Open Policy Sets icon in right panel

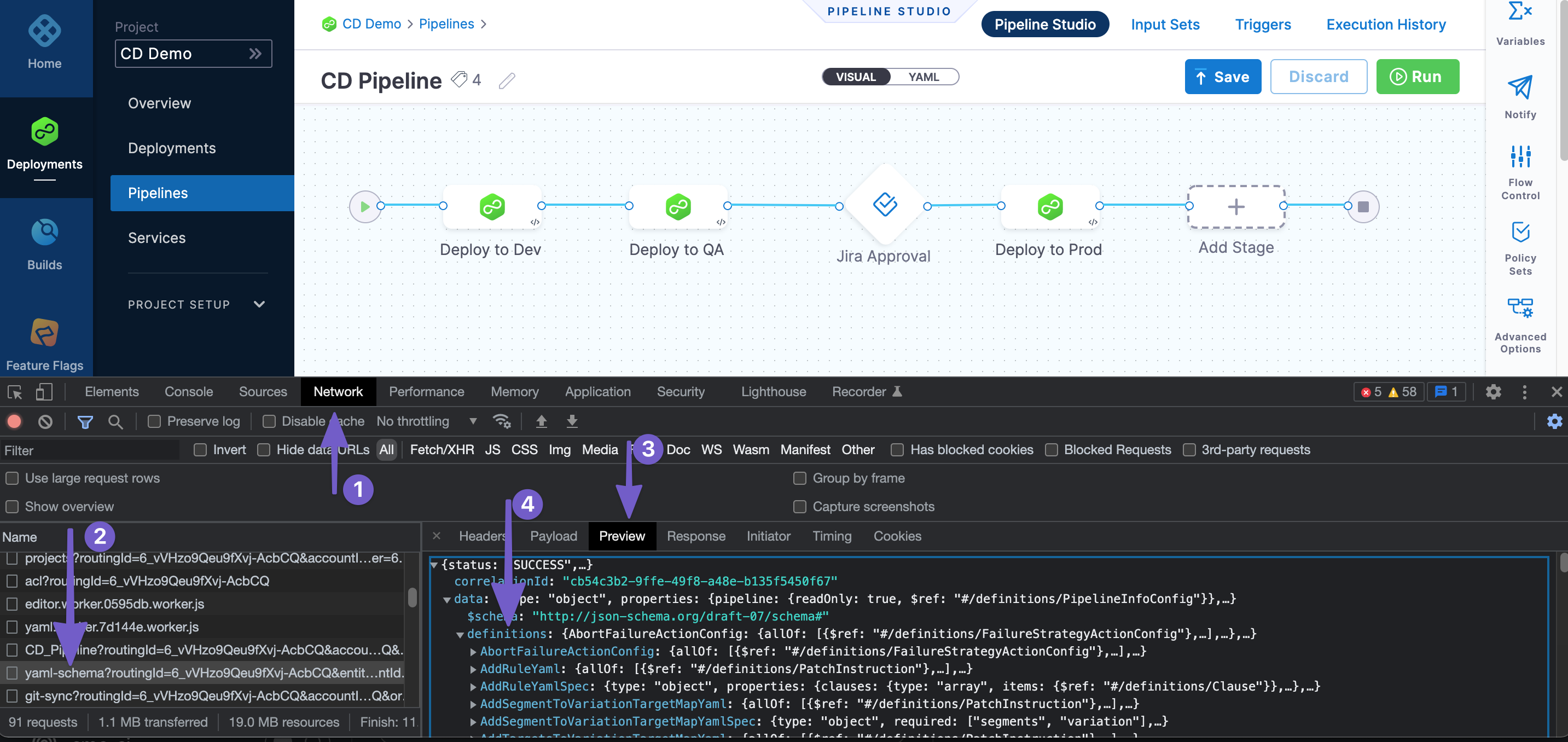click(x=1519, y=233)
